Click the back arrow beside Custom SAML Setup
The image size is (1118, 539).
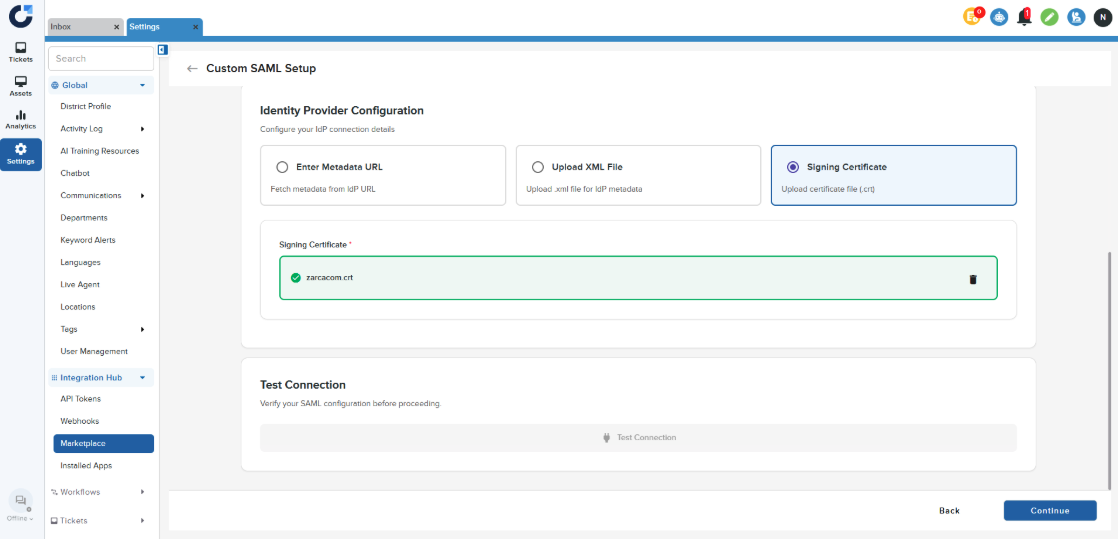(192, 69)
